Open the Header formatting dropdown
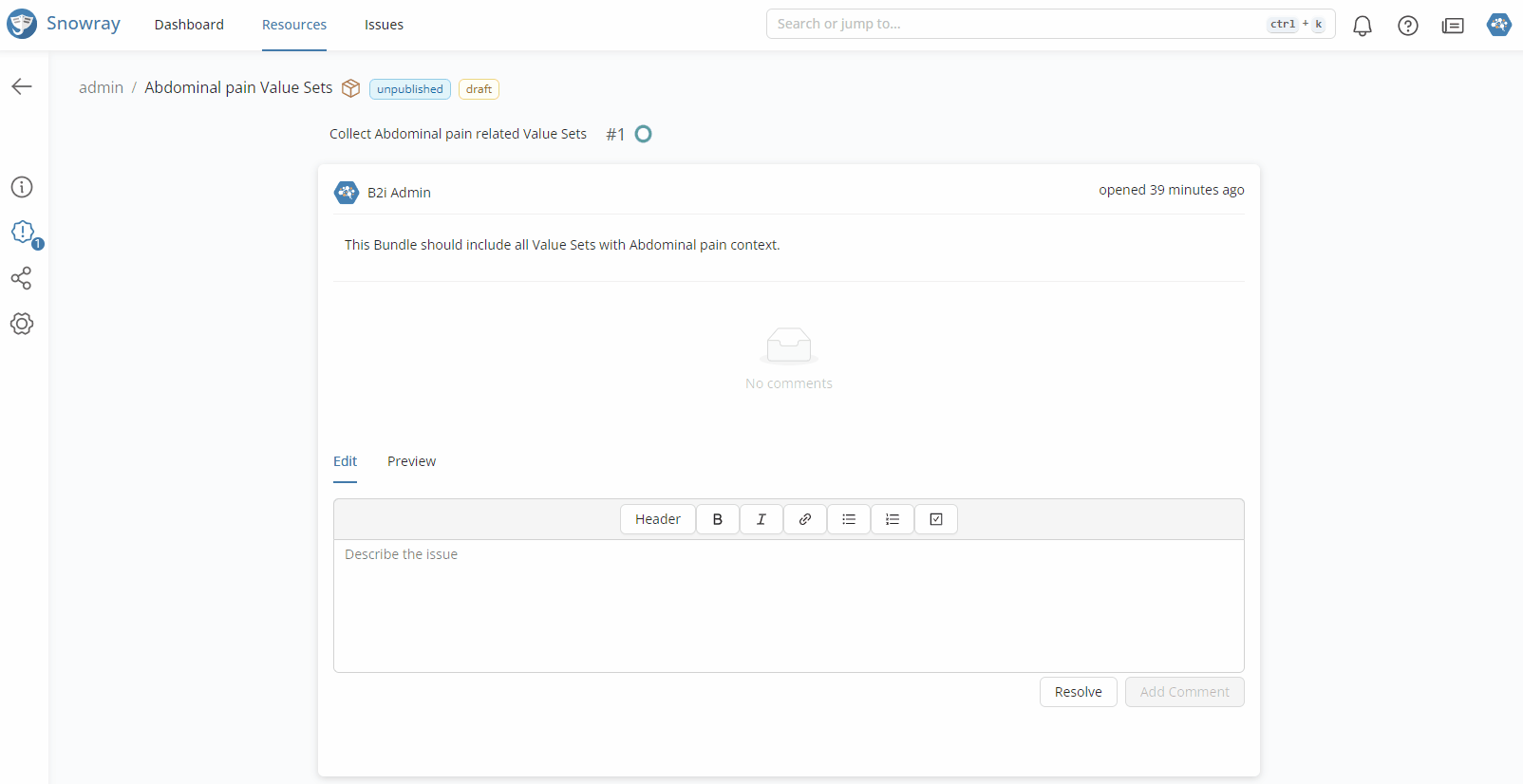 (x=657, y=519)
